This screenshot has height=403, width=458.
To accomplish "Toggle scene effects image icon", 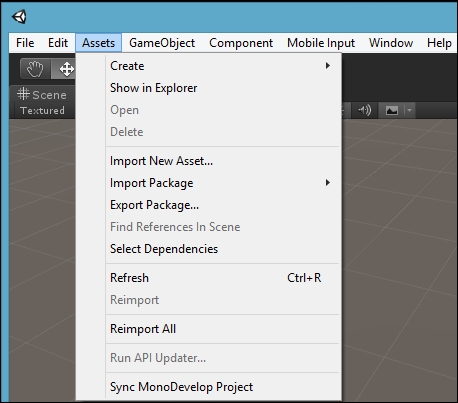I will pos(392,110).
